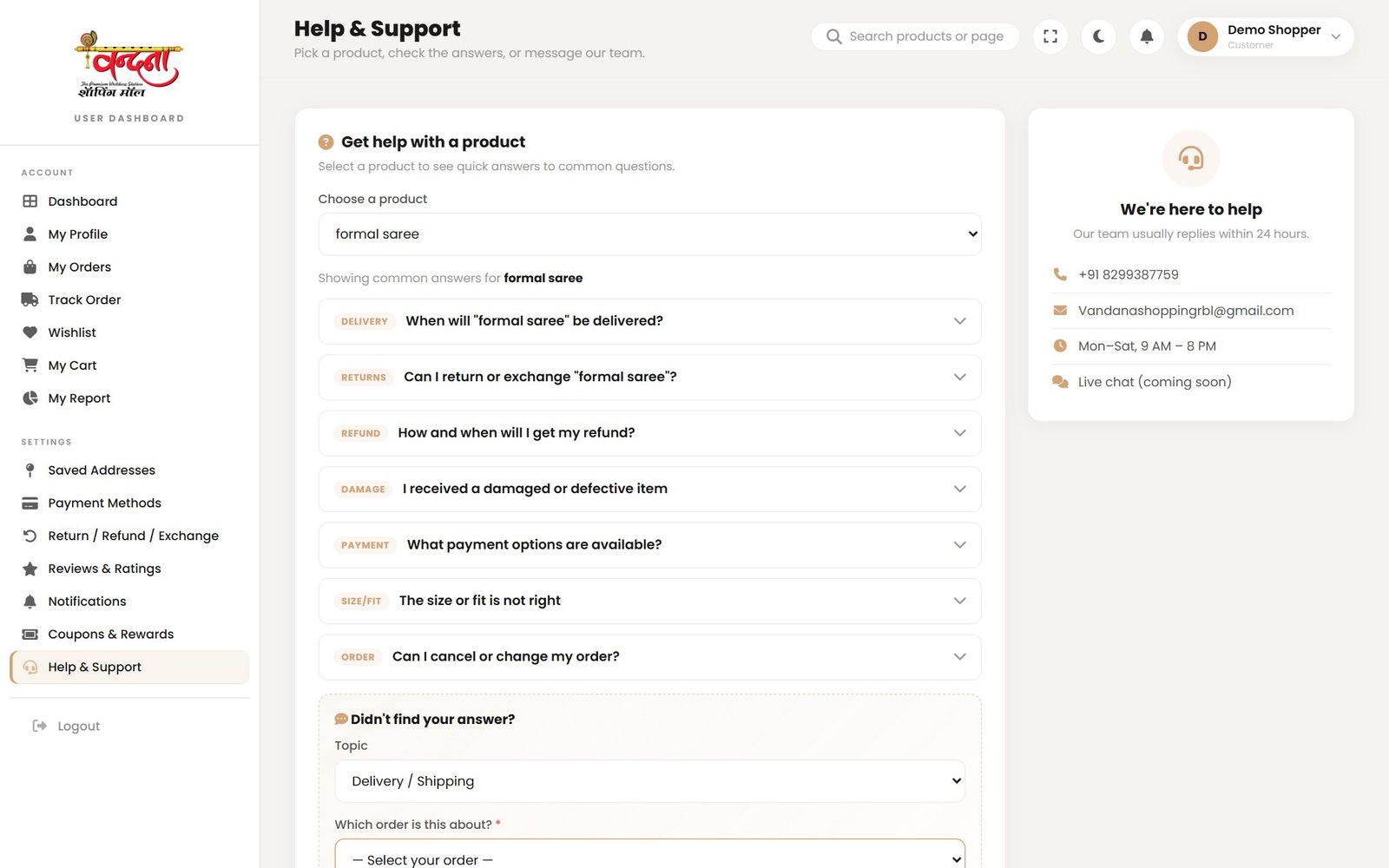Switch to dark mode with the moon toggle
Image resolution: width=1389 pixels, height=868 pixels.
click(x=1098, y=36)
